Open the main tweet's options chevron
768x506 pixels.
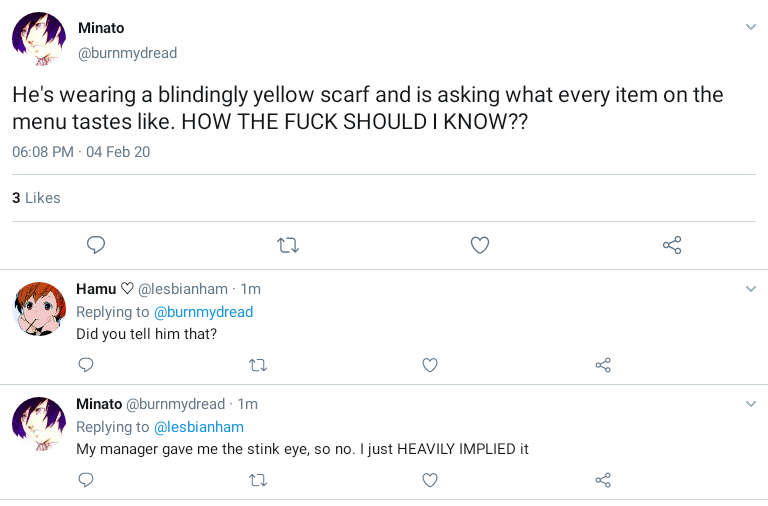coord(751,27)
